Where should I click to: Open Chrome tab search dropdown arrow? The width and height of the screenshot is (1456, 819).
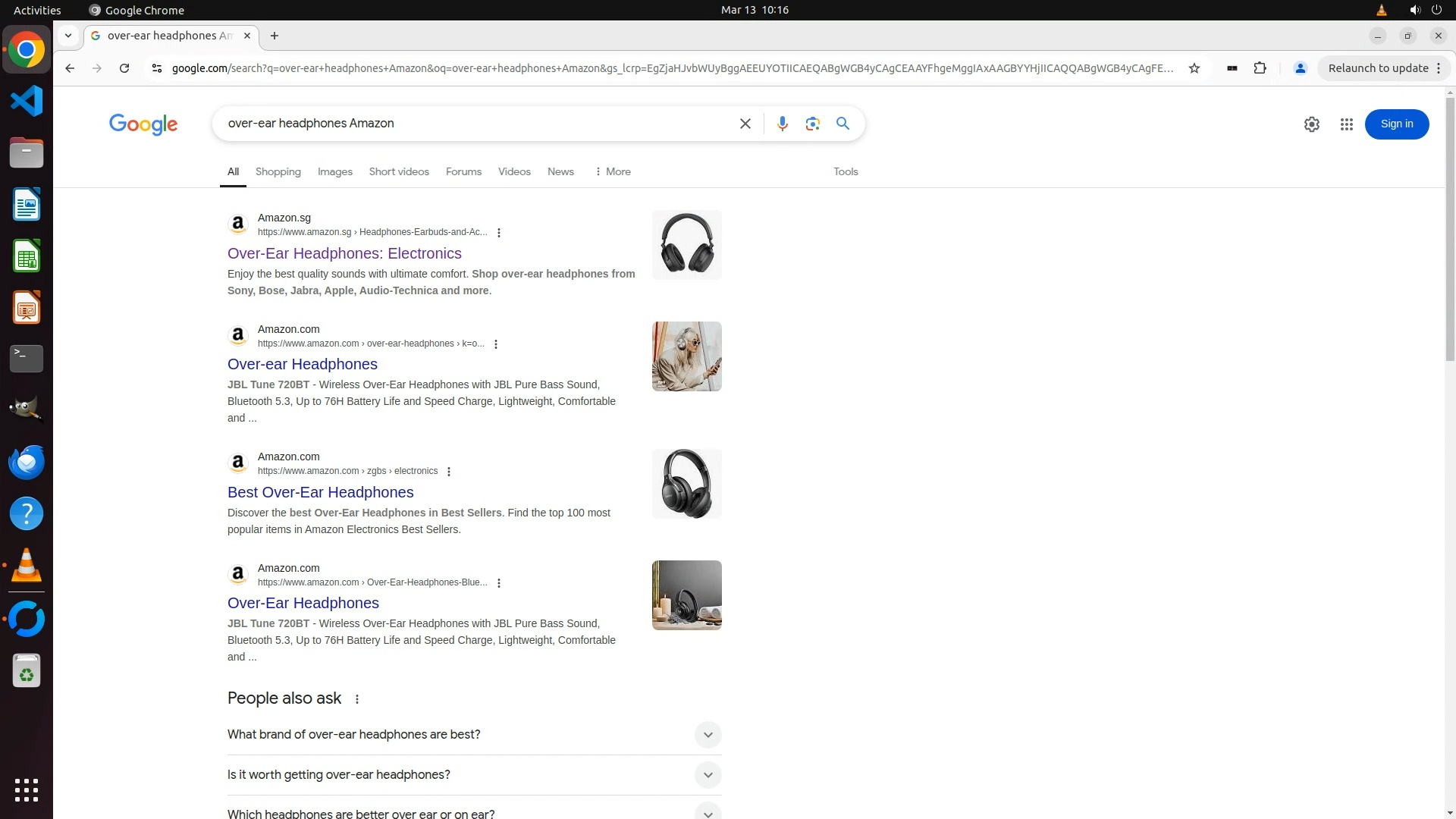point(68,36)
